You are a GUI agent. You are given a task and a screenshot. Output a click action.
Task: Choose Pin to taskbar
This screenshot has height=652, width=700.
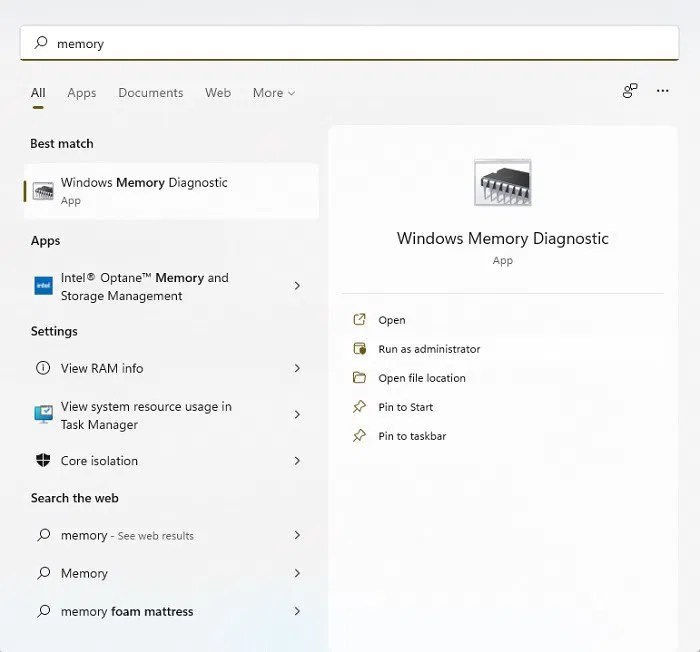click(412, 436)
